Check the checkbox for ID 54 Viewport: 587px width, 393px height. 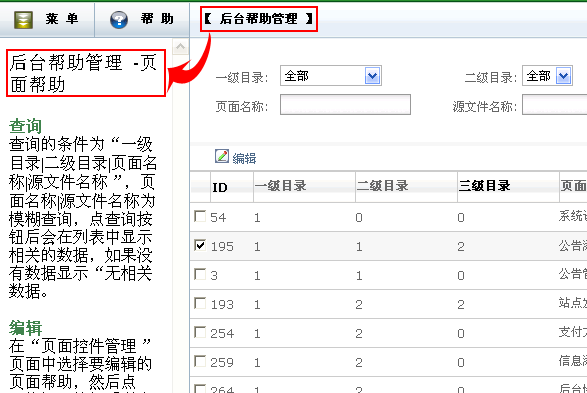click(200, 216)
